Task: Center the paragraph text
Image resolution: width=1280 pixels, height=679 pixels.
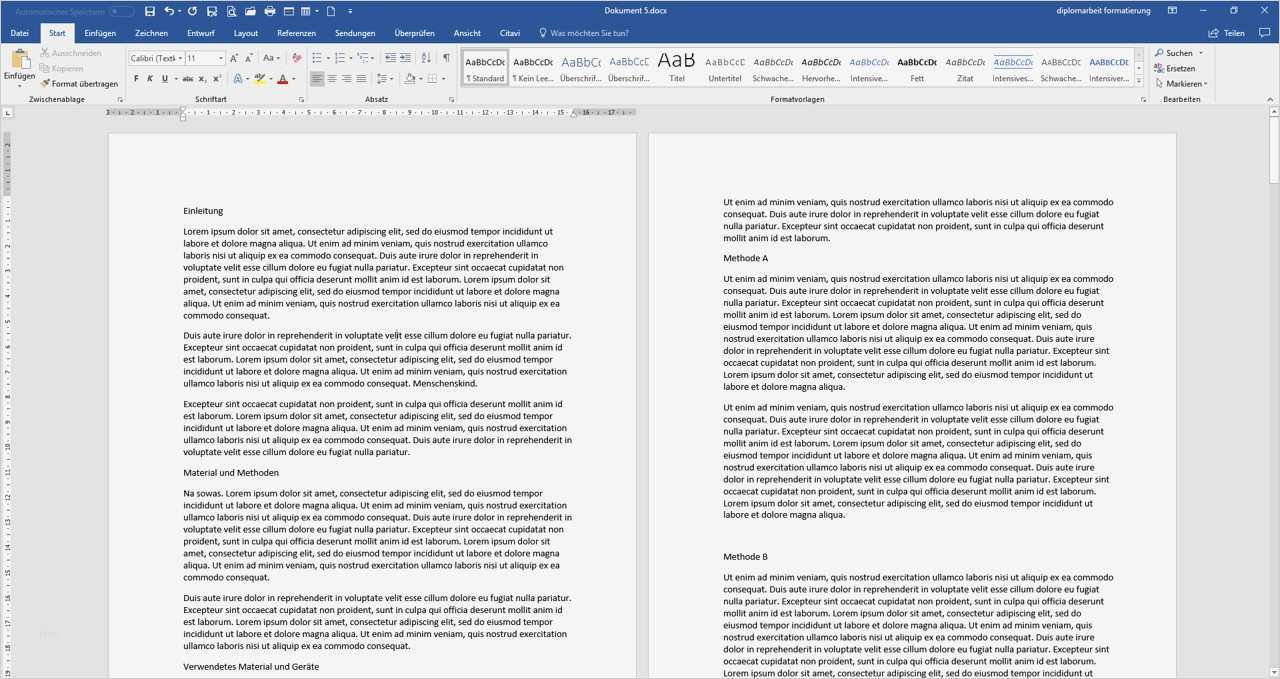Action: pos(332,78)
